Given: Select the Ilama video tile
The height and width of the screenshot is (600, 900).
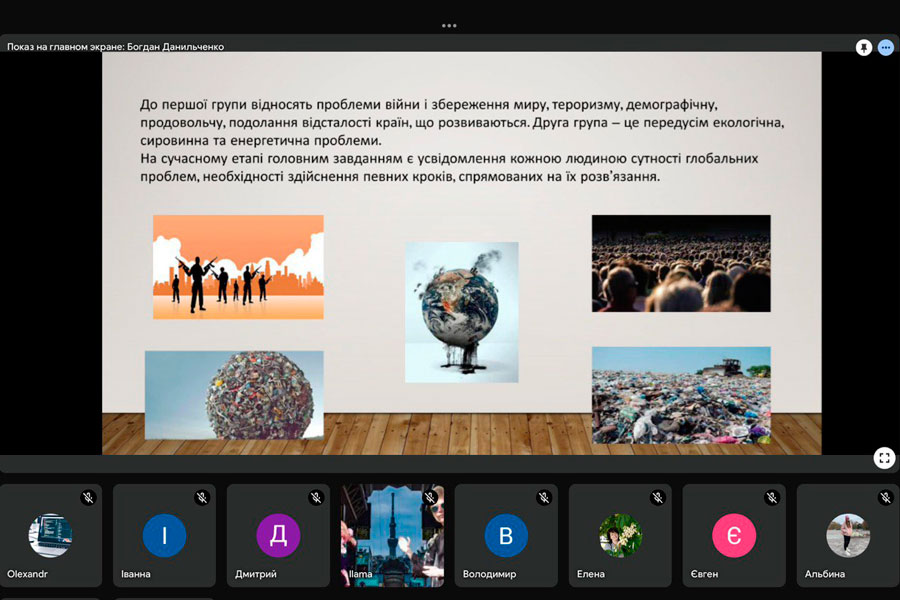Looking at the screenshot, I should pyautogui.click(x=392, y=535).
